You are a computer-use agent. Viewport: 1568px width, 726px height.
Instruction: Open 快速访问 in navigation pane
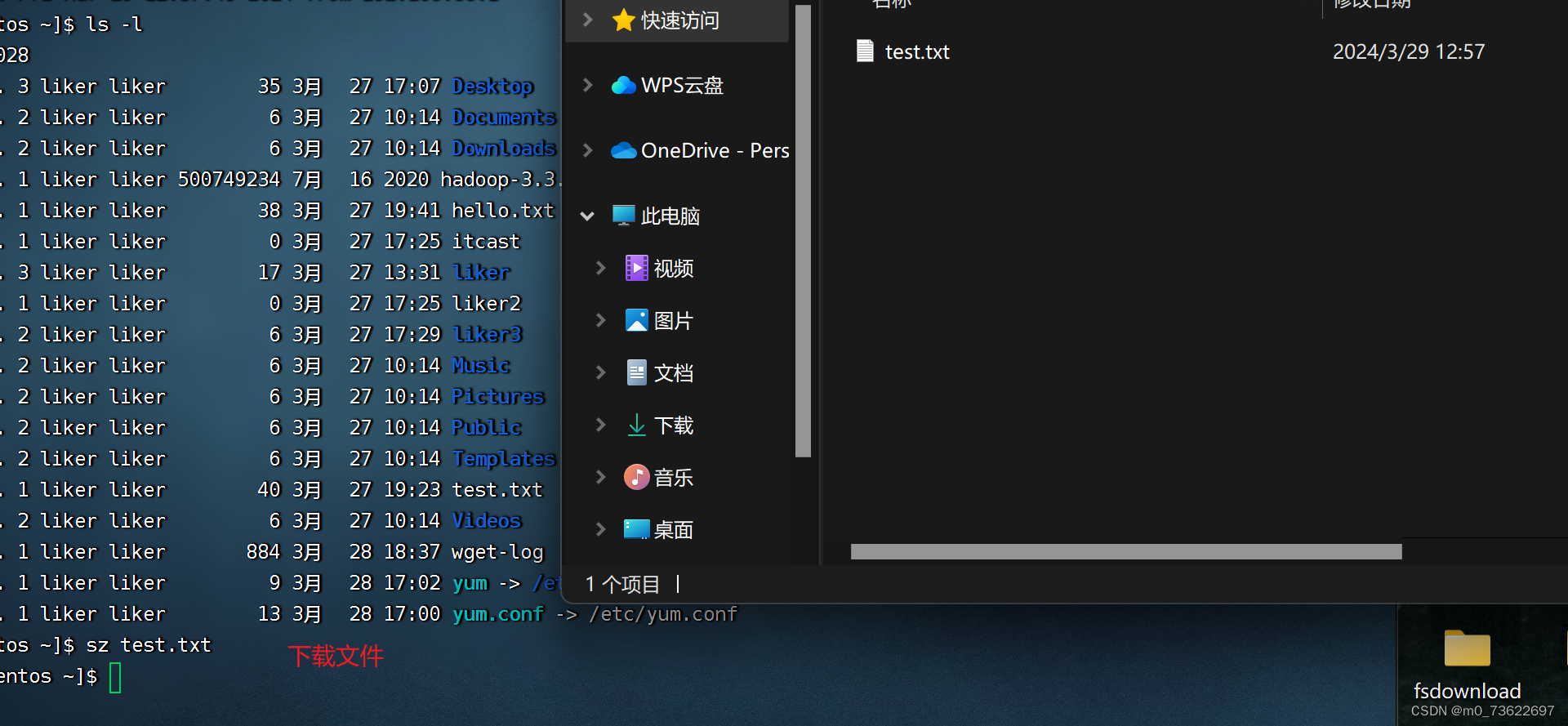[680, 20]
